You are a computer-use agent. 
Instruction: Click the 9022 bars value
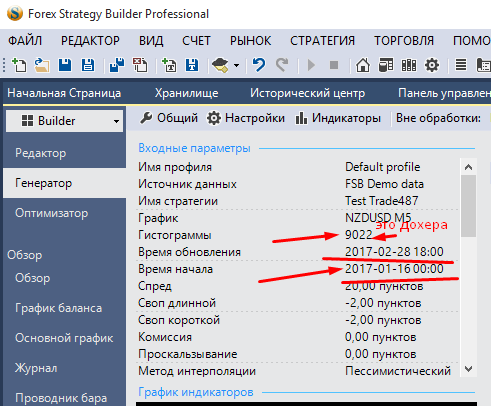pos(358,235)
